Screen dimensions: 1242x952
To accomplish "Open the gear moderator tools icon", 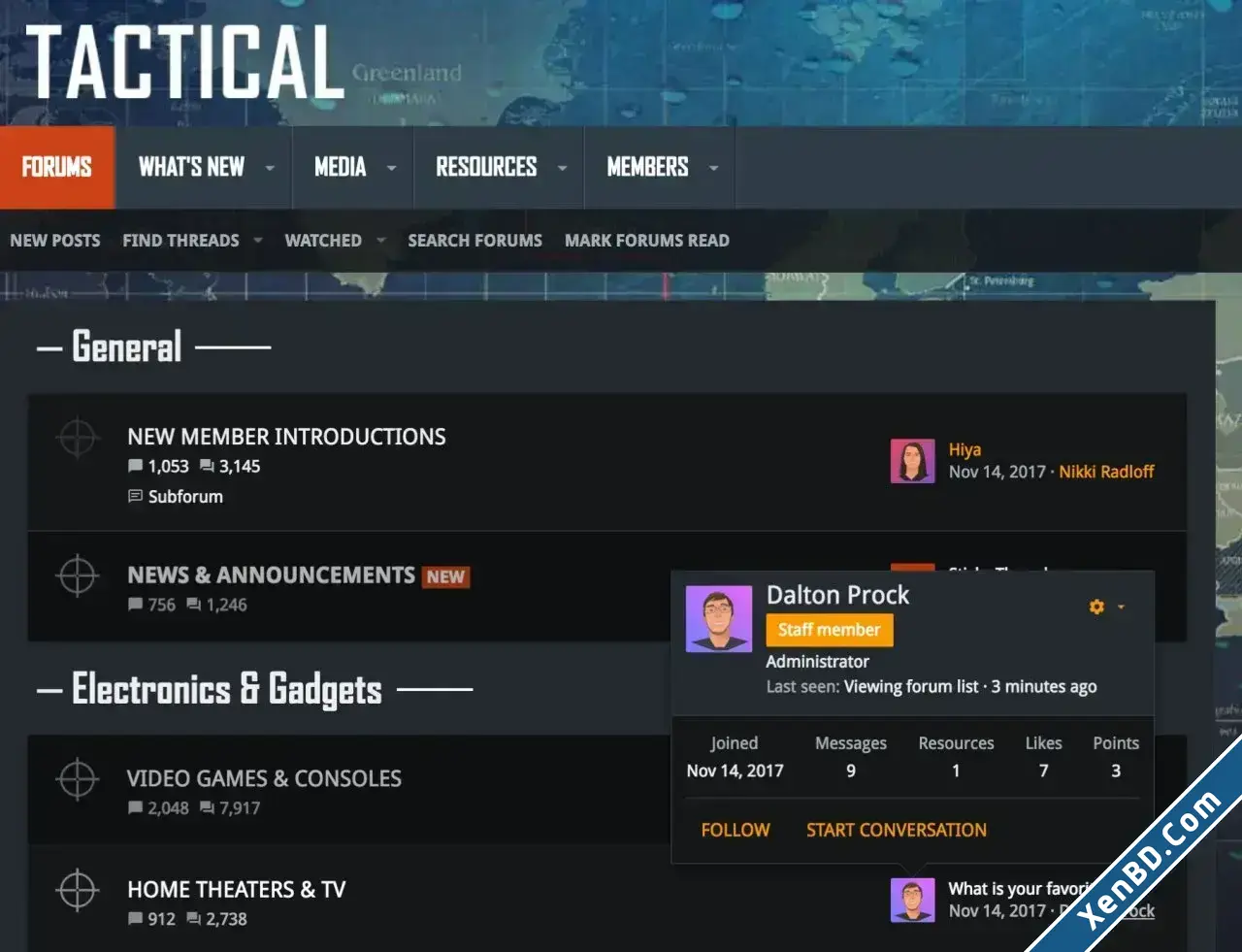I will pos(1096,607).
